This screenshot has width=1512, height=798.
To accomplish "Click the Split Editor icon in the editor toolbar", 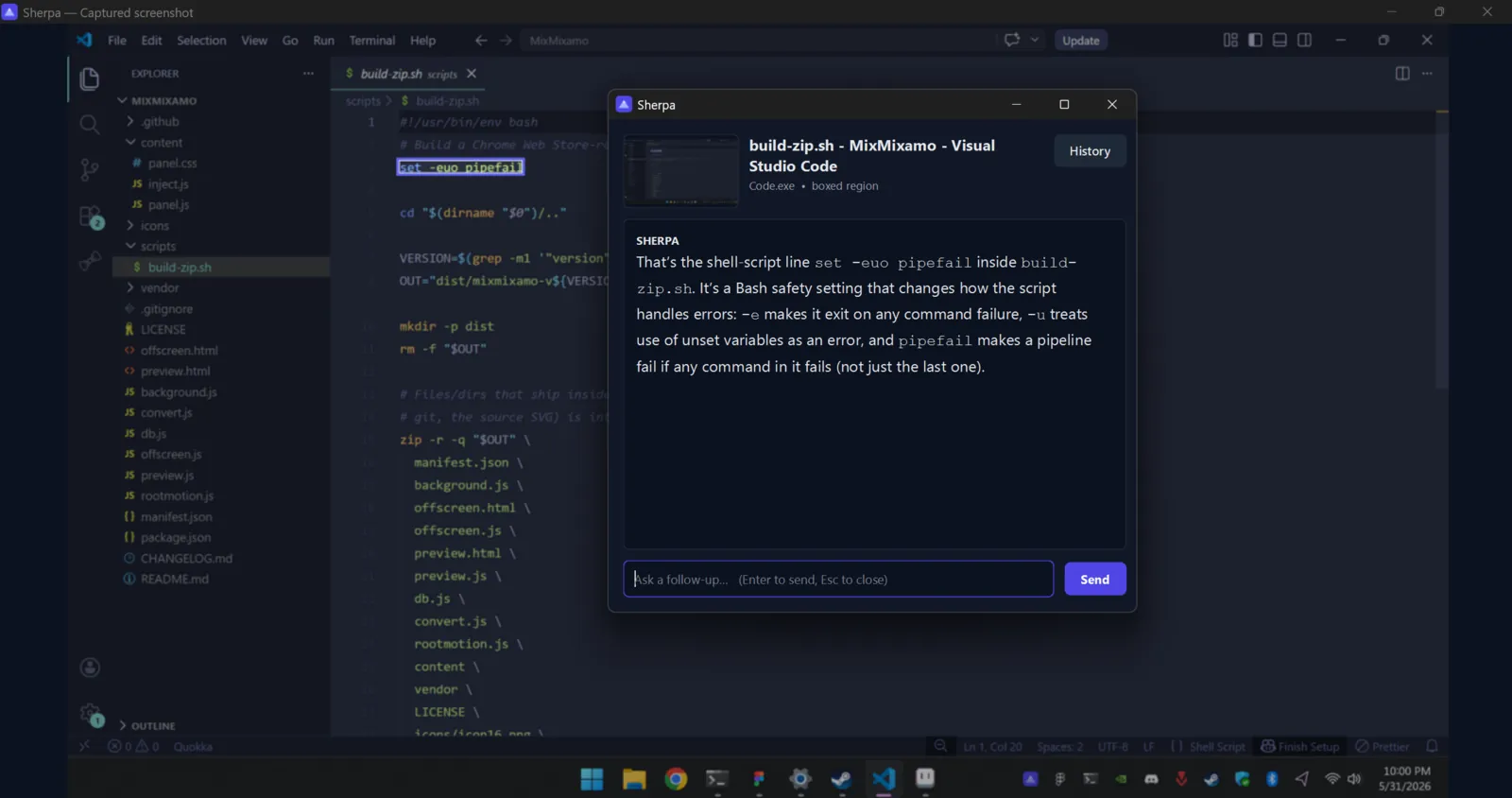I will [x=1402, y=73].
